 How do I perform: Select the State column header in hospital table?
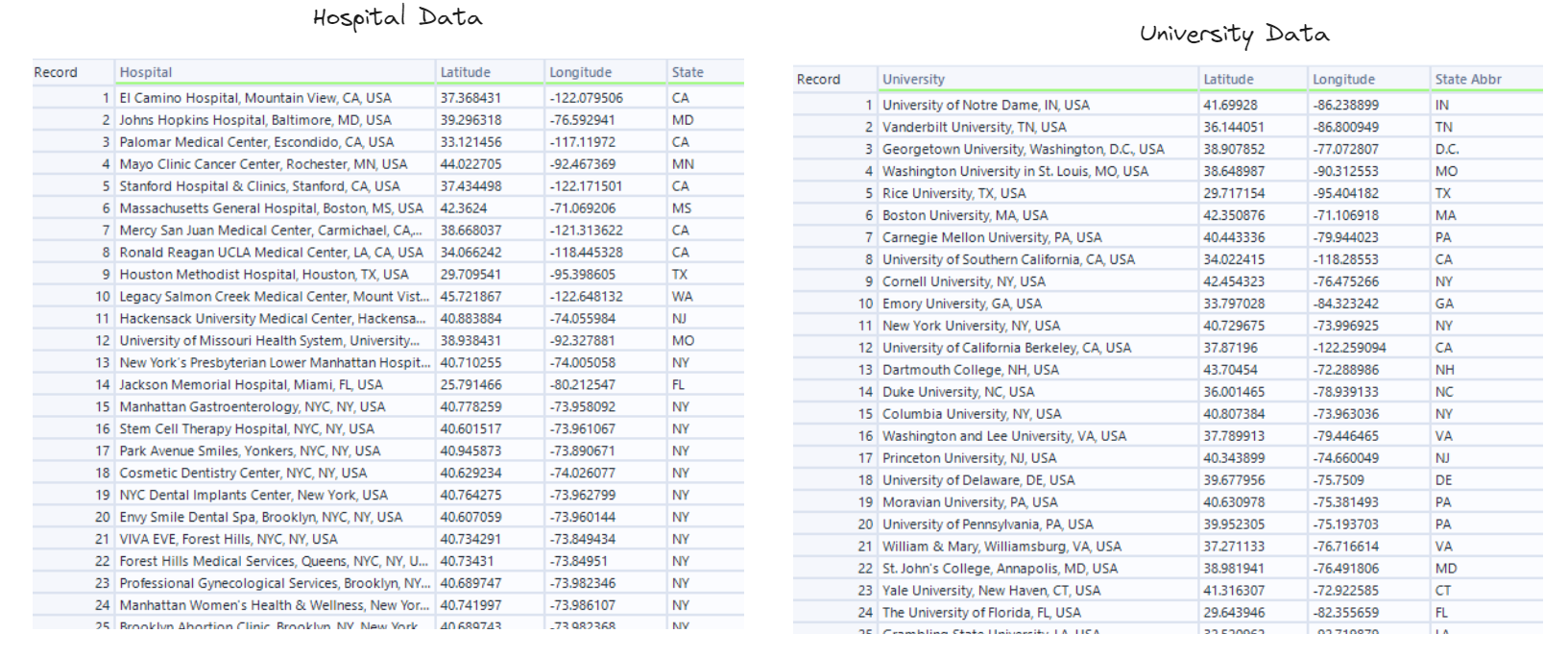point(688,72)
